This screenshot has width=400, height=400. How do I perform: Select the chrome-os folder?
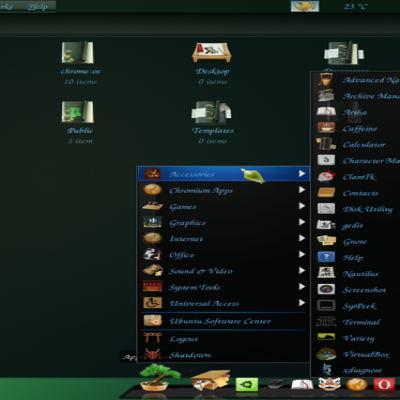pos(80,63)
